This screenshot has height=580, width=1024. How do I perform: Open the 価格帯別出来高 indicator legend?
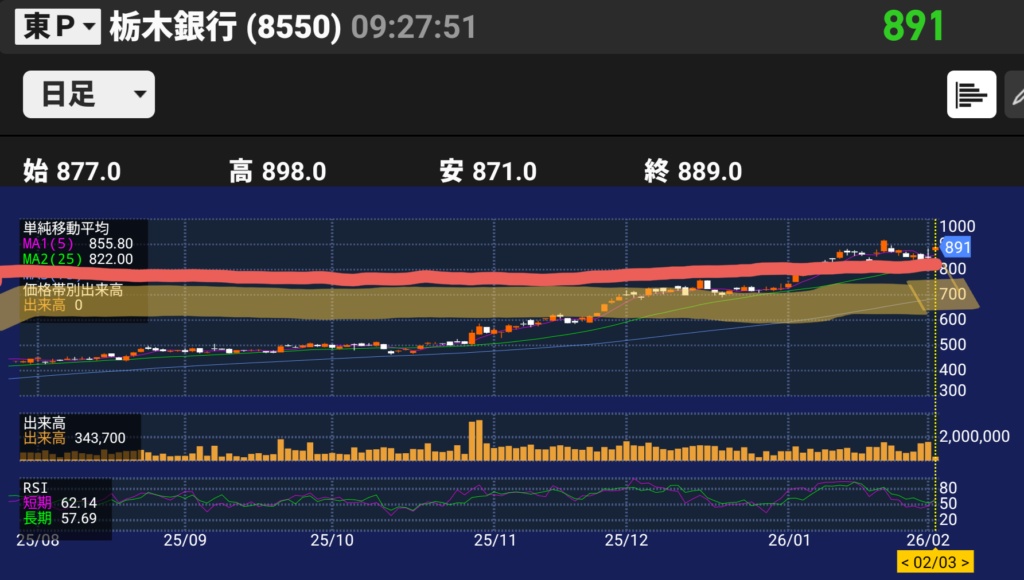click(x=73, y=290)
